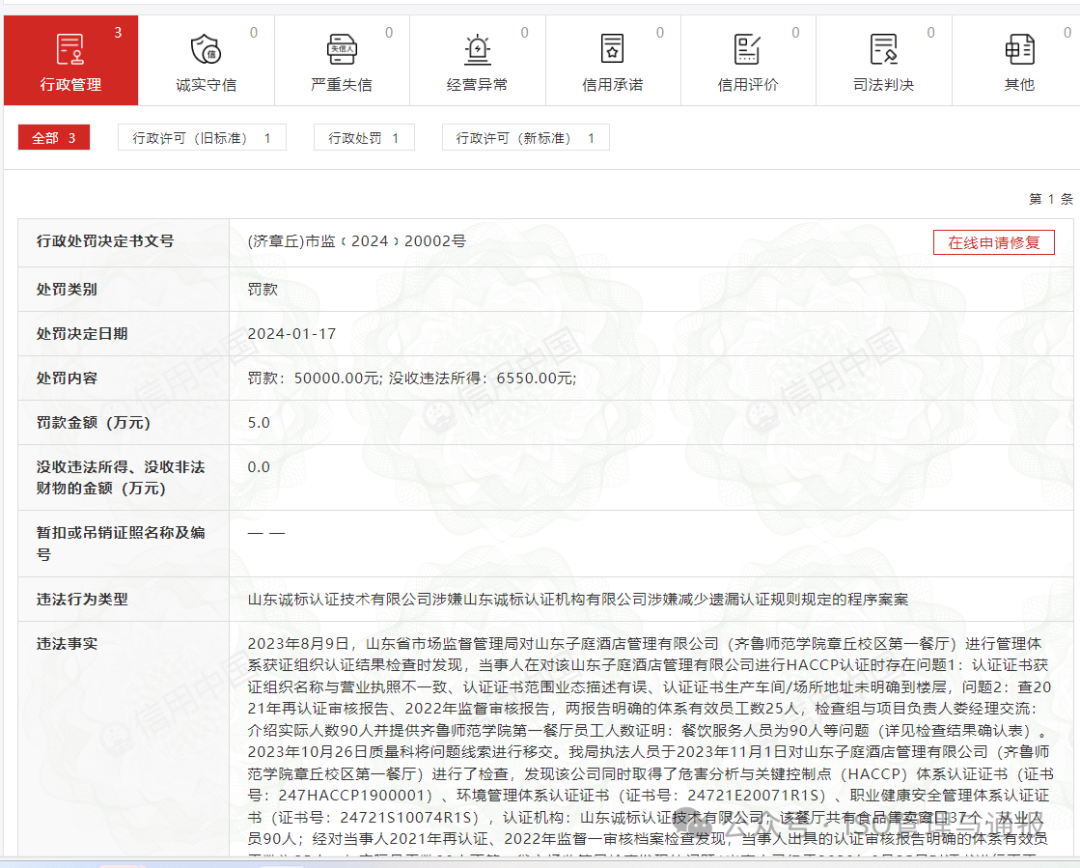Click the 第 1 条 page indicator

pyautogui.click(x=1050, y=198)
